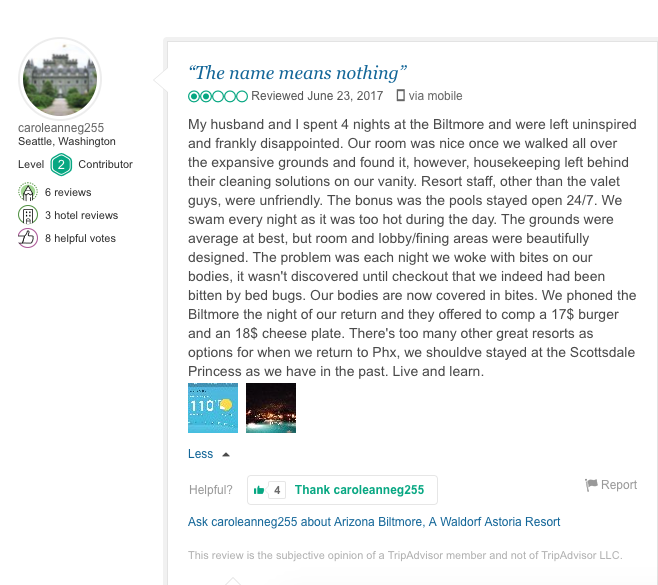Click the 8 helpful votes text
Screen dimensions: 658x585
[80, 238]
